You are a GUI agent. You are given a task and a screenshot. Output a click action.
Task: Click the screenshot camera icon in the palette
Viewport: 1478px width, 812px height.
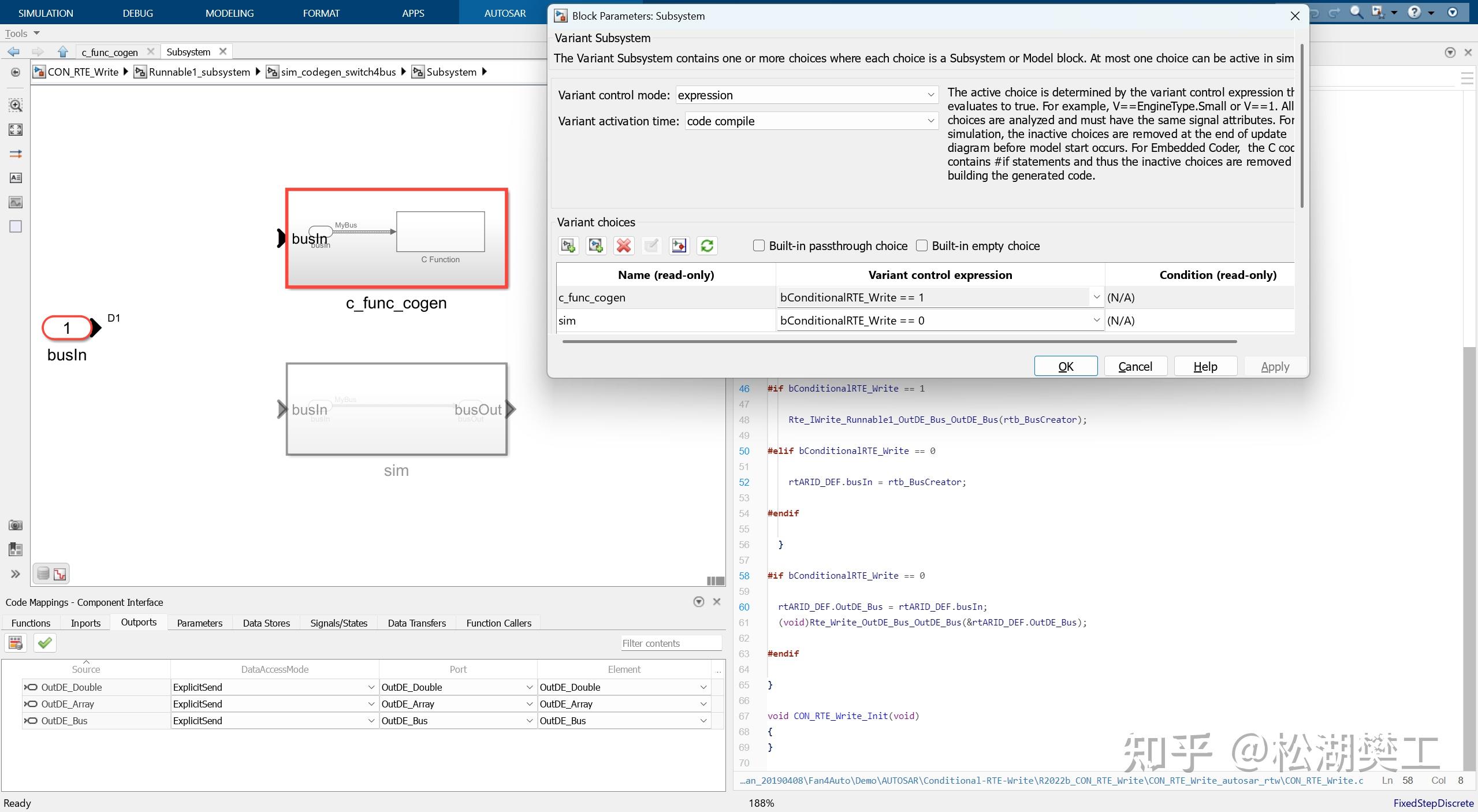click(16, 525)
